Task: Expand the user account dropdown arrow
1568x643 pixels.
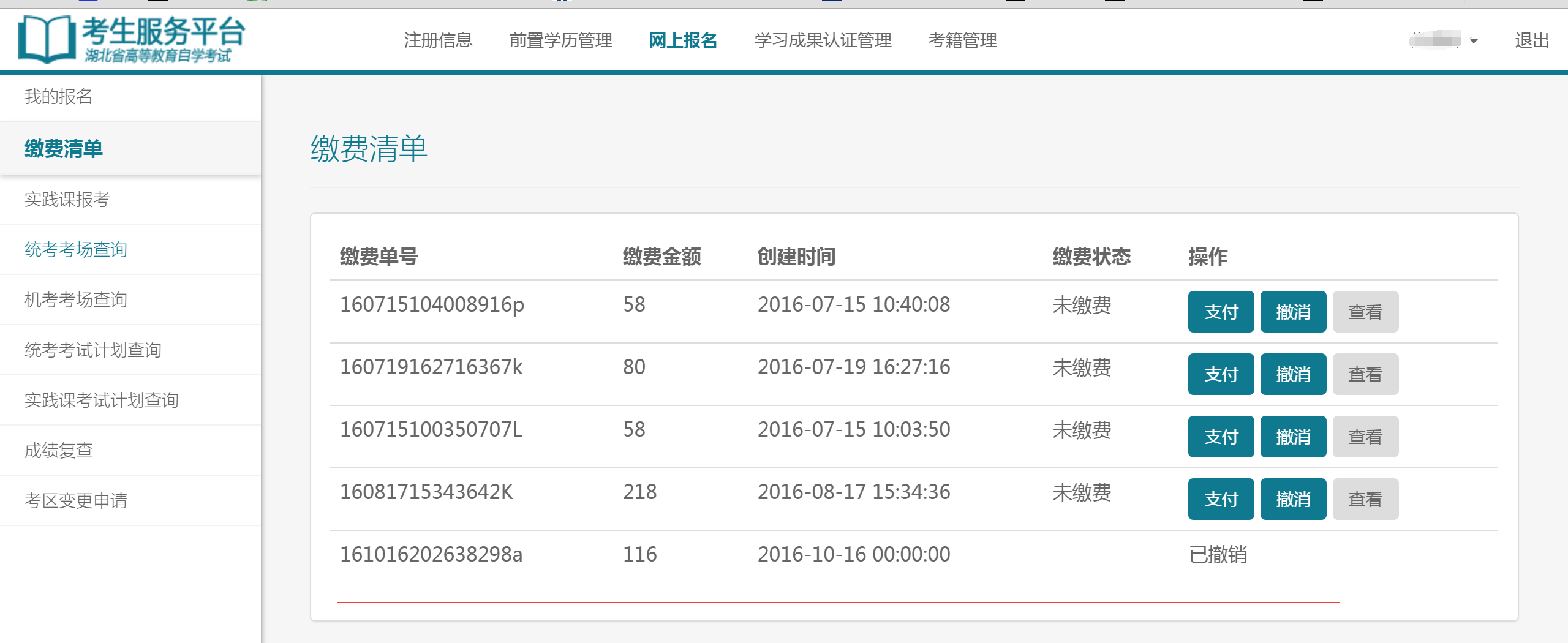Action: [1474, 41]
